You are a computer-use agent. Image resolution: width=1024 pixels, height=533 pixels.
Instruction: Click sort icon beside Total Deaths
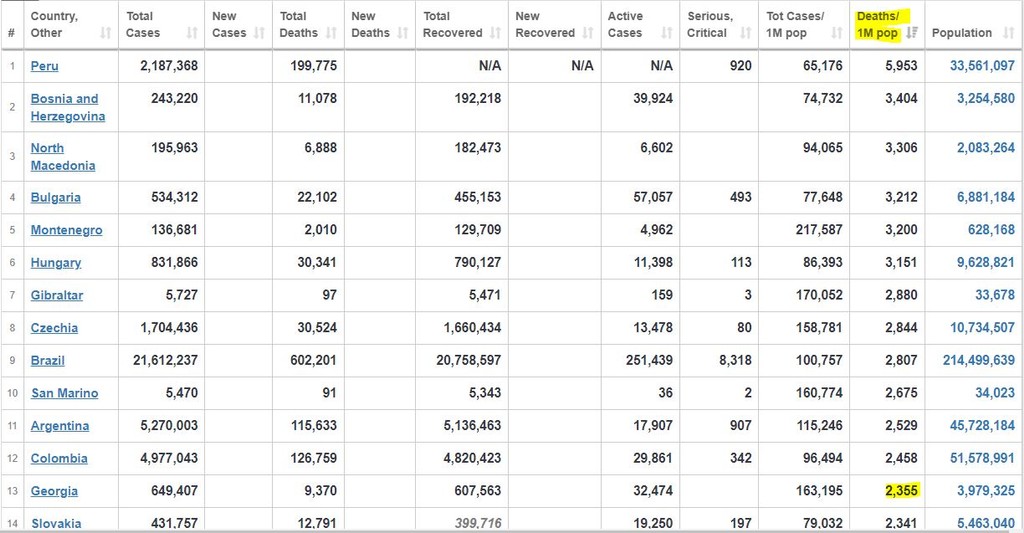click(x=335, y=34)
